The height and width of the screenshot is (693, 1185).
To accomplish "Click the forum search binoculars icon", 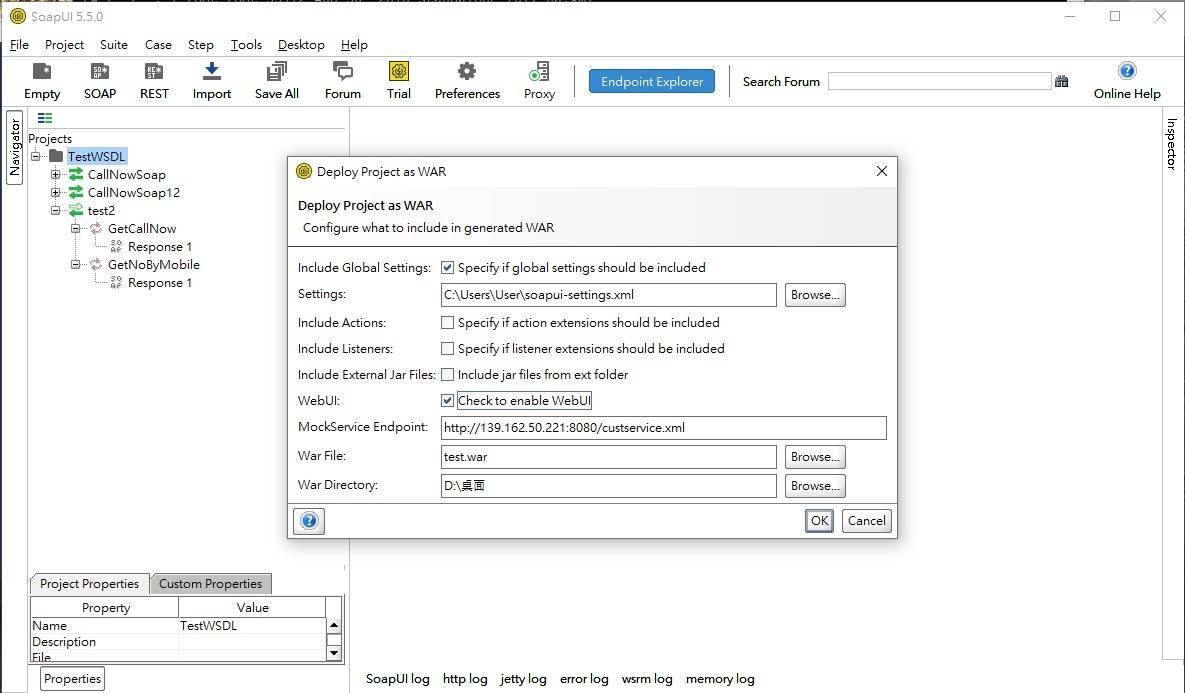I will point(1061,82).
